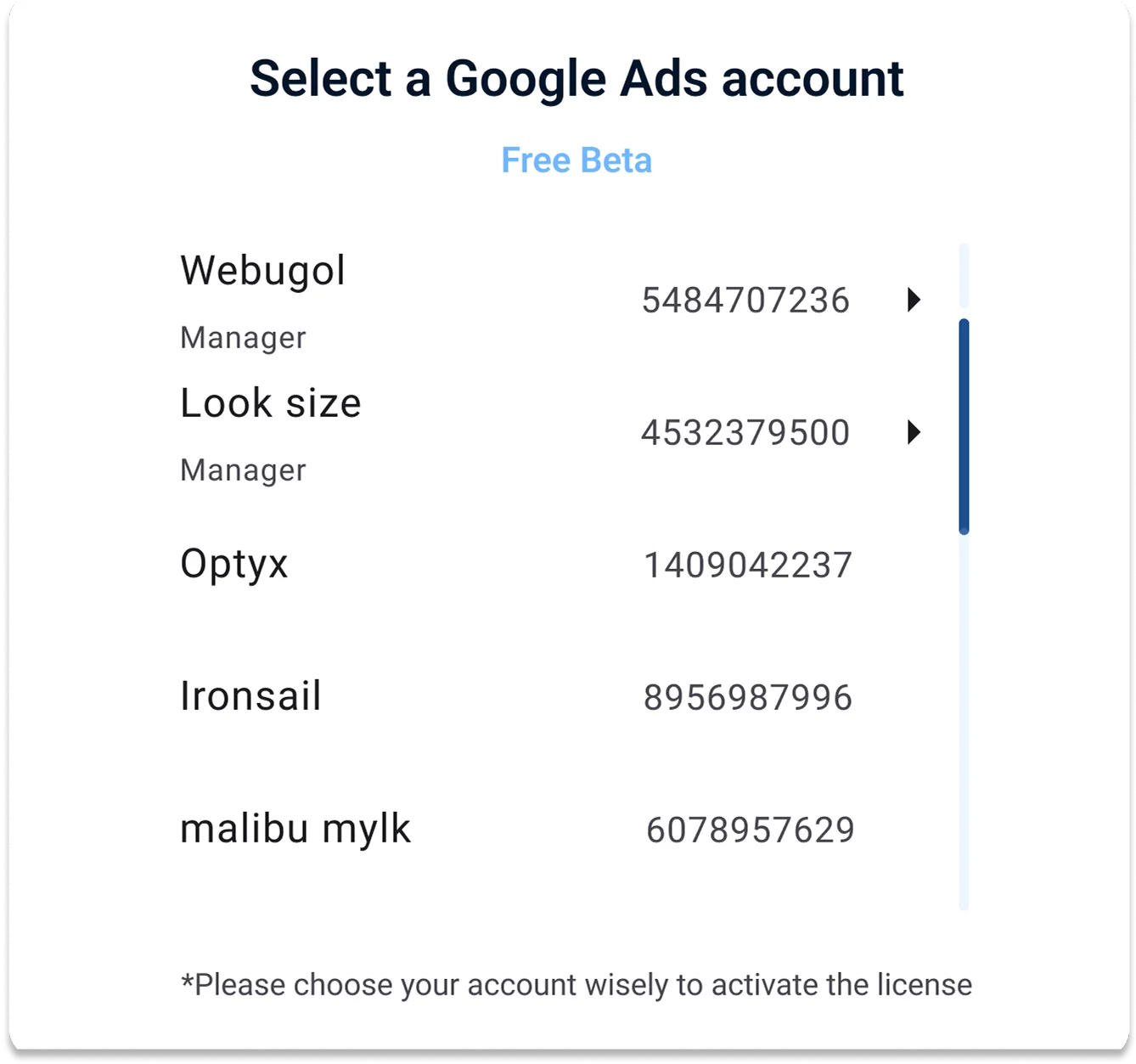Click the license activation note at the bottom
Image resolution: width=1136 pixels, height=1064 pixels.
pyautogui.click(x=576, y=985)
